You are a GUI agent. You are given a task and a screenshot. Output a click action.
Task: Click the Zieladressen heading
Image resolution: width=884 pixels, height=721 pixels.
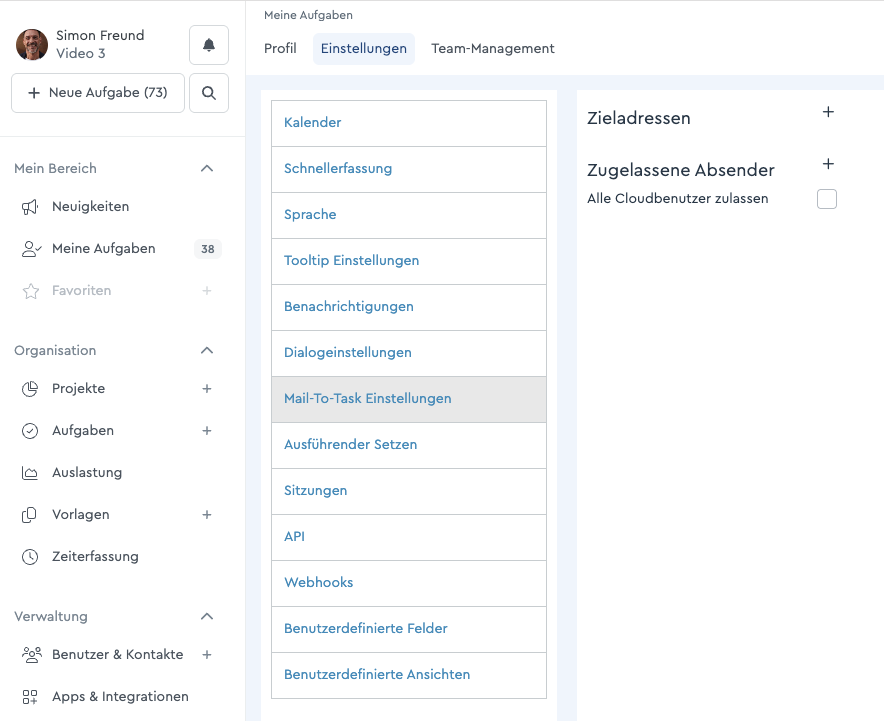(639, 118)
